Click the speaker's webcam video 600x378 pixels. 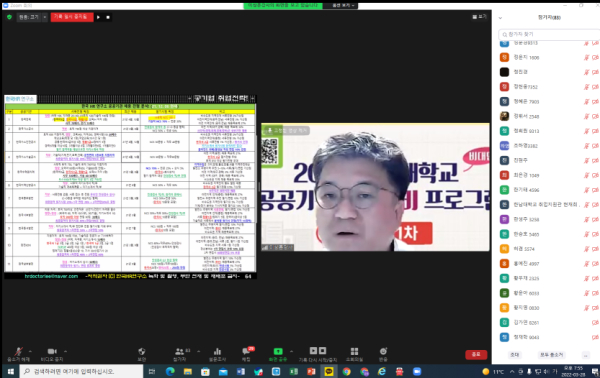pyautogui.click(x=375, y=187)
